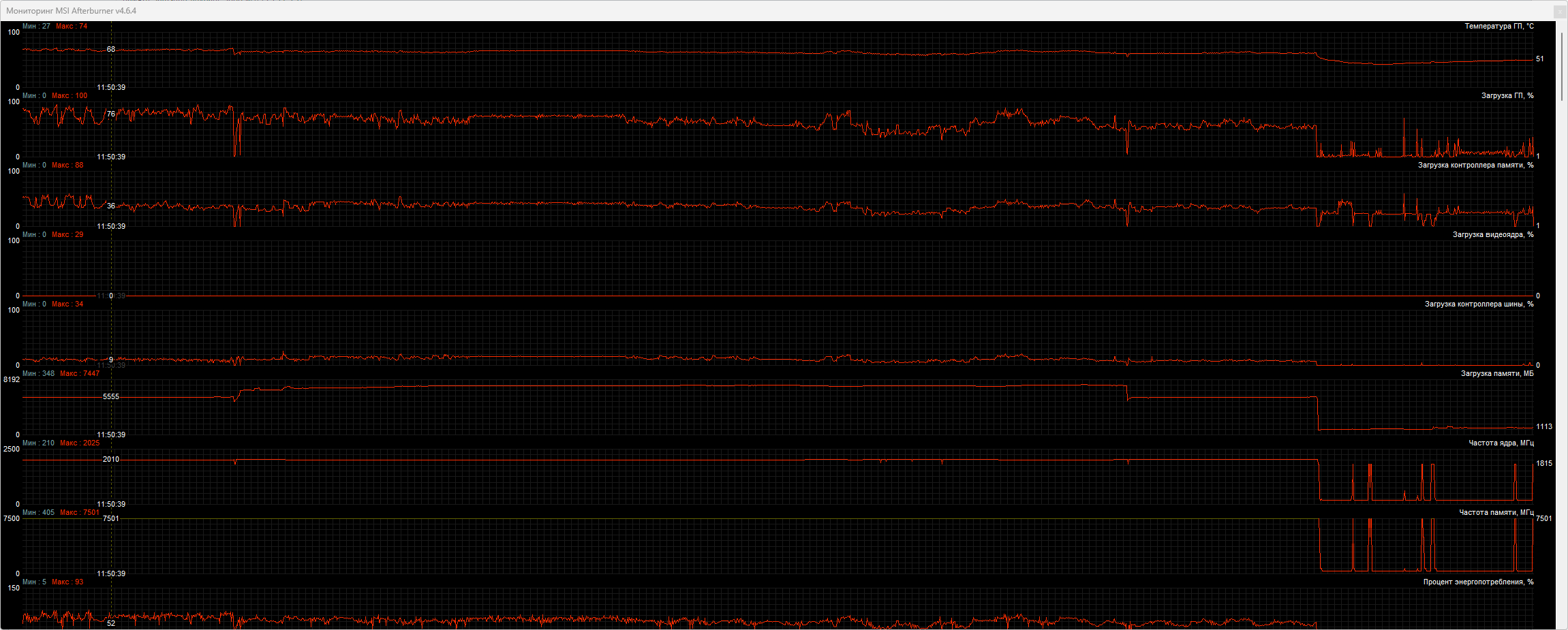
Task: Click the 'Макс : 88' memory controller label
Action: [67, 166]
